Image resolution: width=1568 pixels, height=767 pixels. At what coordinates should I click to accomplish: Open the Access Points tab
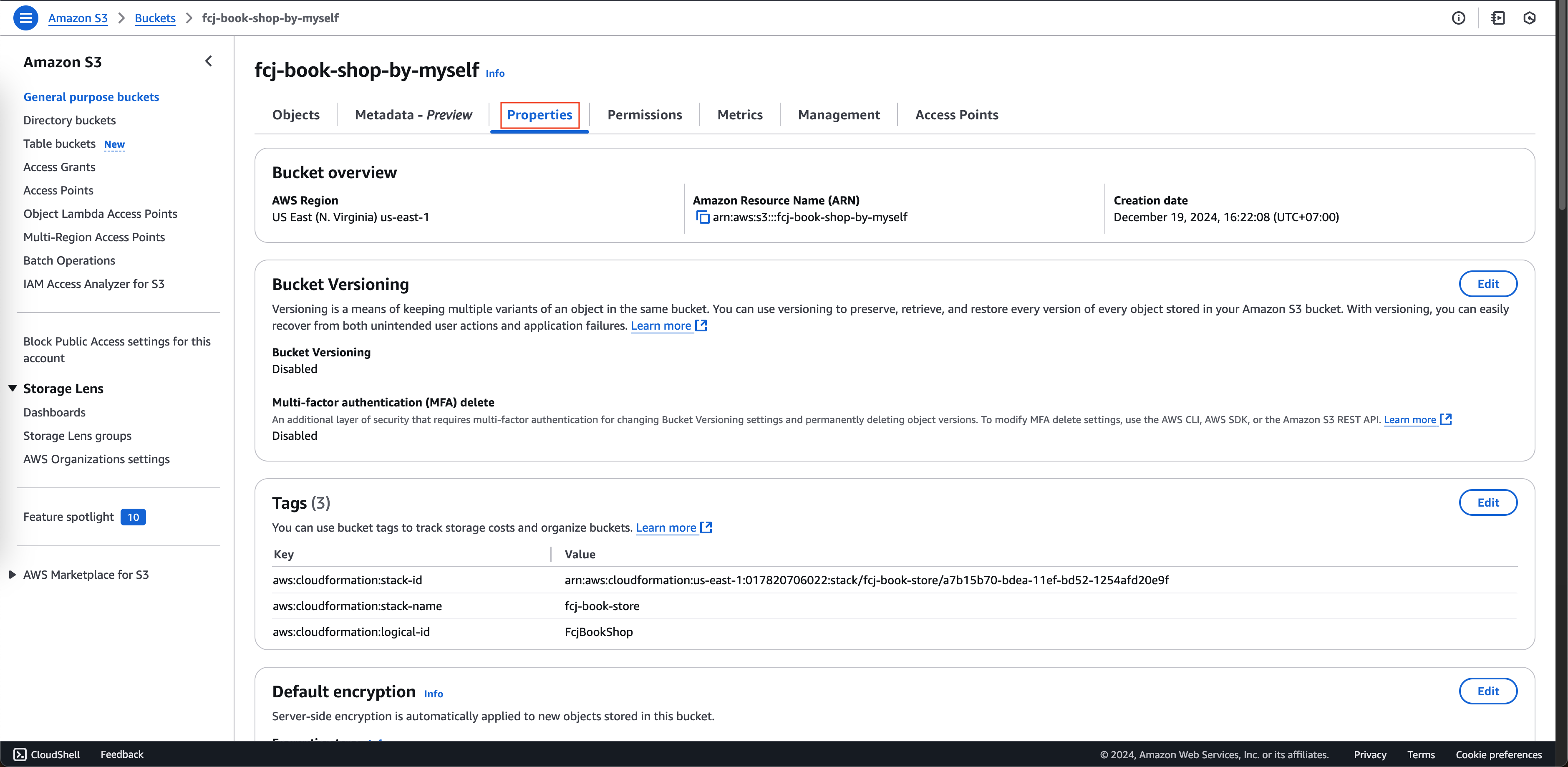pos(957,114)
